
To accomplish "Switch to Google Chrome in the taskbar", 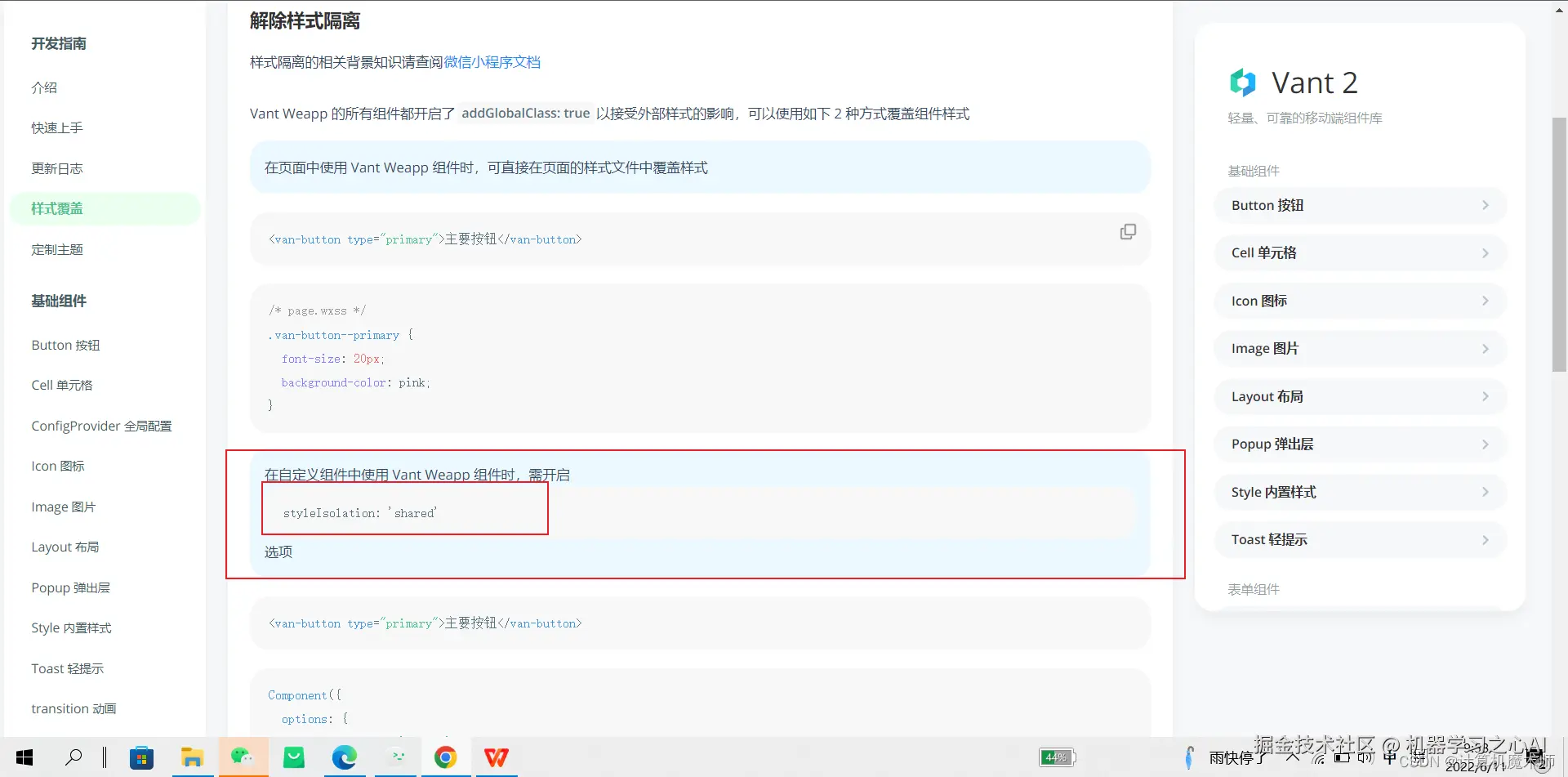I will coord(445,757).
